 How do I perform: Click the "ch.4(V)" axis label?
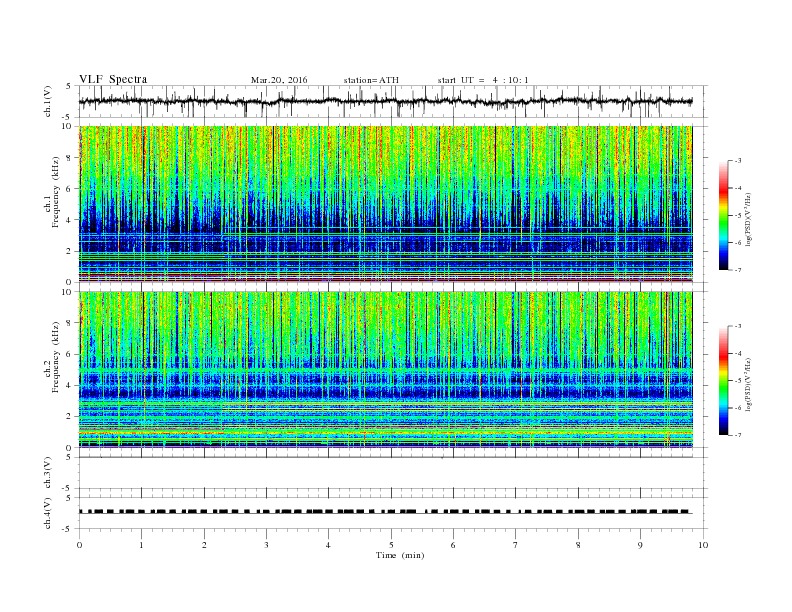pos(48,513)
